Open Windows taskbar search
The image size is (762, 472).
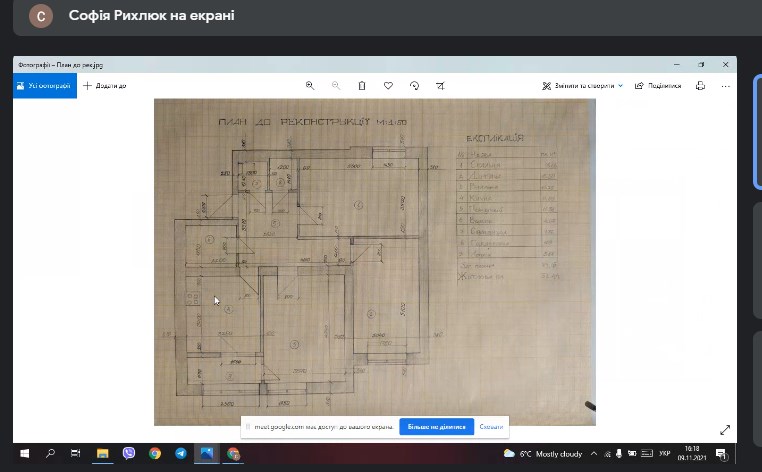pos(50,454)
